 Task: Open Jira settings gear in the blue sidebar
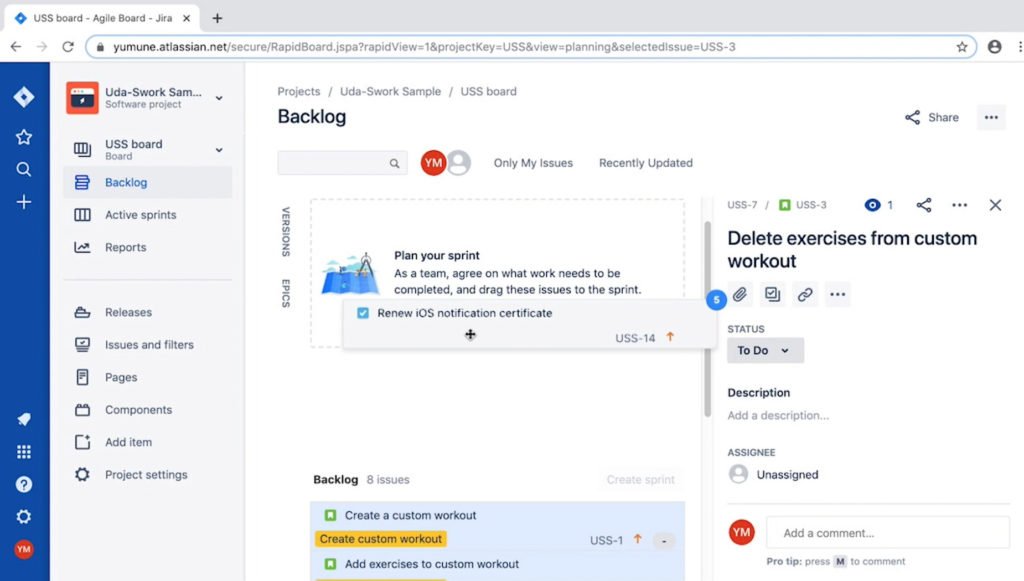click(x=24, y=517)
